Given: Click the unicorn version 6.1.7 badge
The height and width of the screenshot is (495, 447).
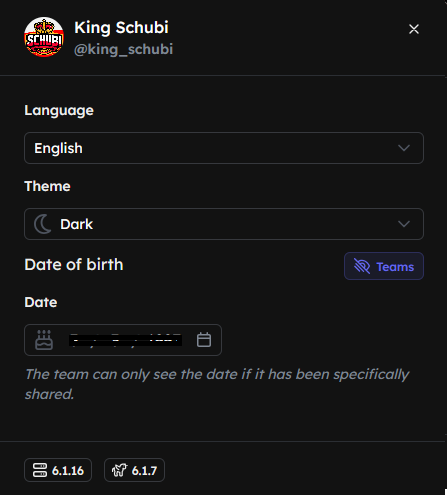Looking at the screenshot, I should 134,470.
